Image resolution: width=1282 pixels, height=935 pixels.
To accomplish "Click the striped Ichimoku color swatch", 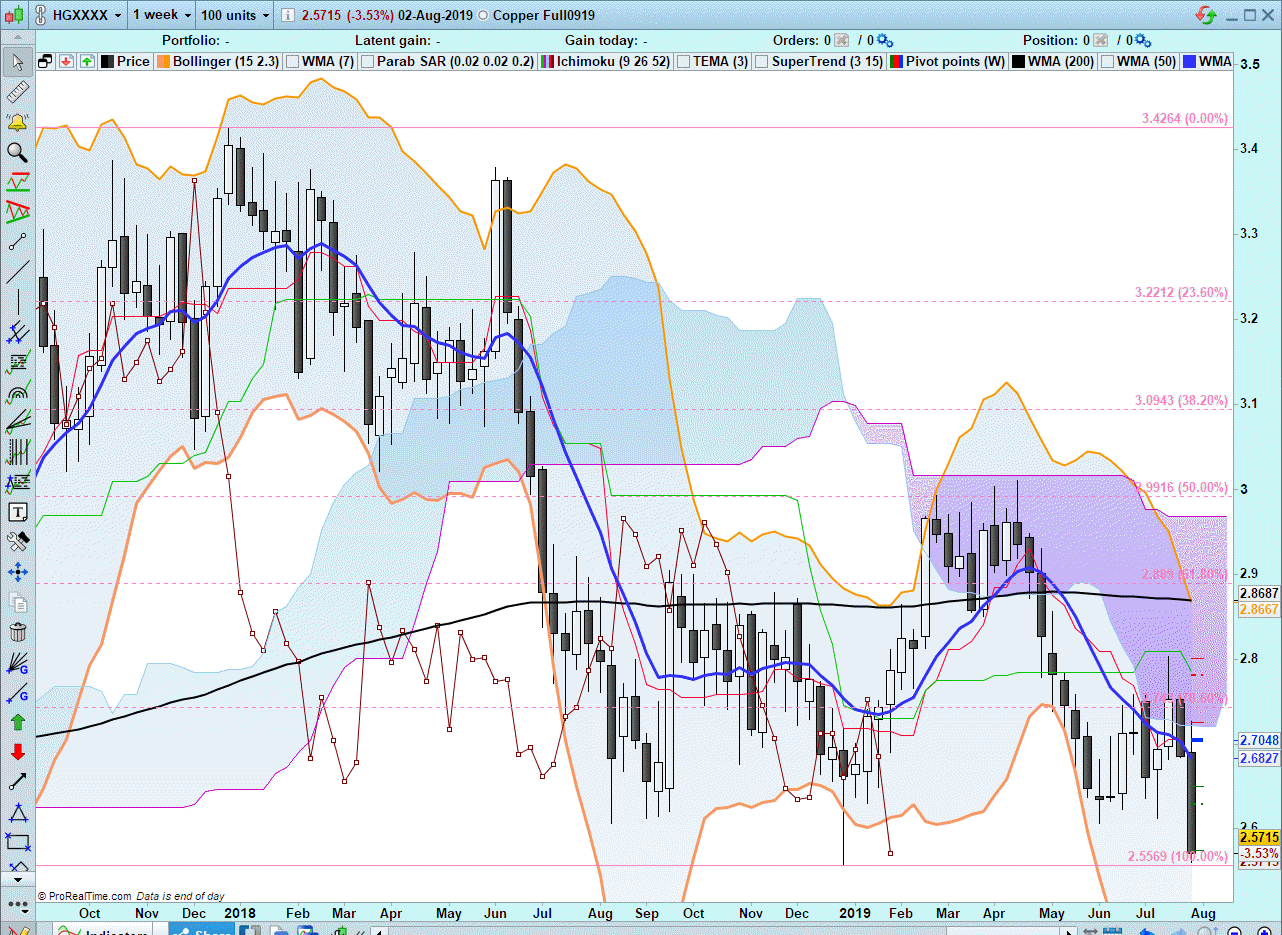I will click(x=547, y=61).
